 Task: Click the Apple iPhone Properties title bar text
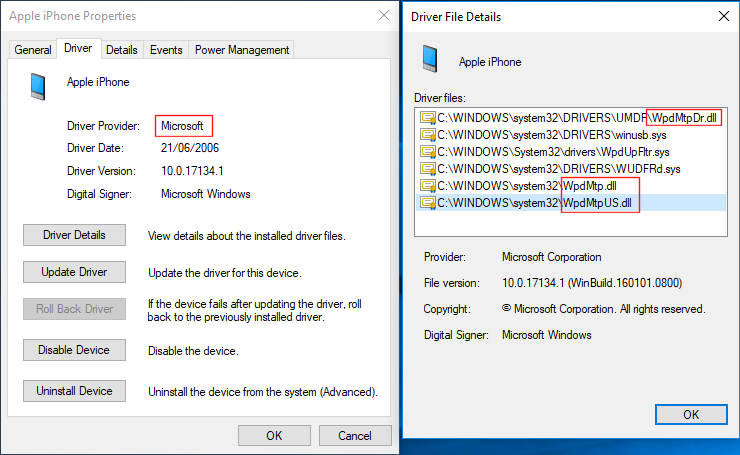(73, 16)
